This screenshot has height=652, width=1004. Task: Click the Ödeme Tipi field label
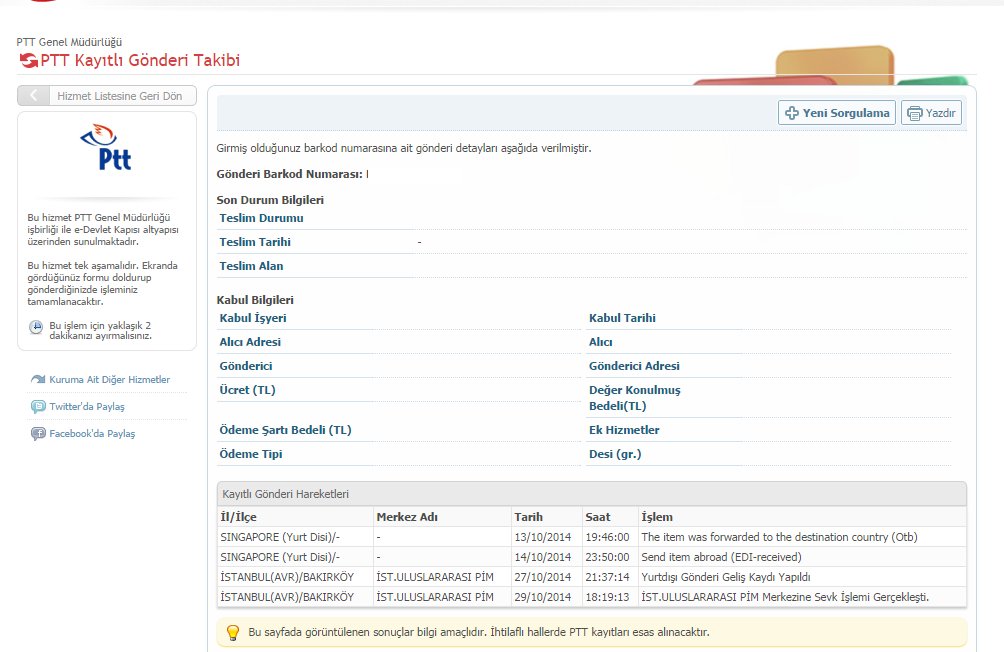point(251,454)
